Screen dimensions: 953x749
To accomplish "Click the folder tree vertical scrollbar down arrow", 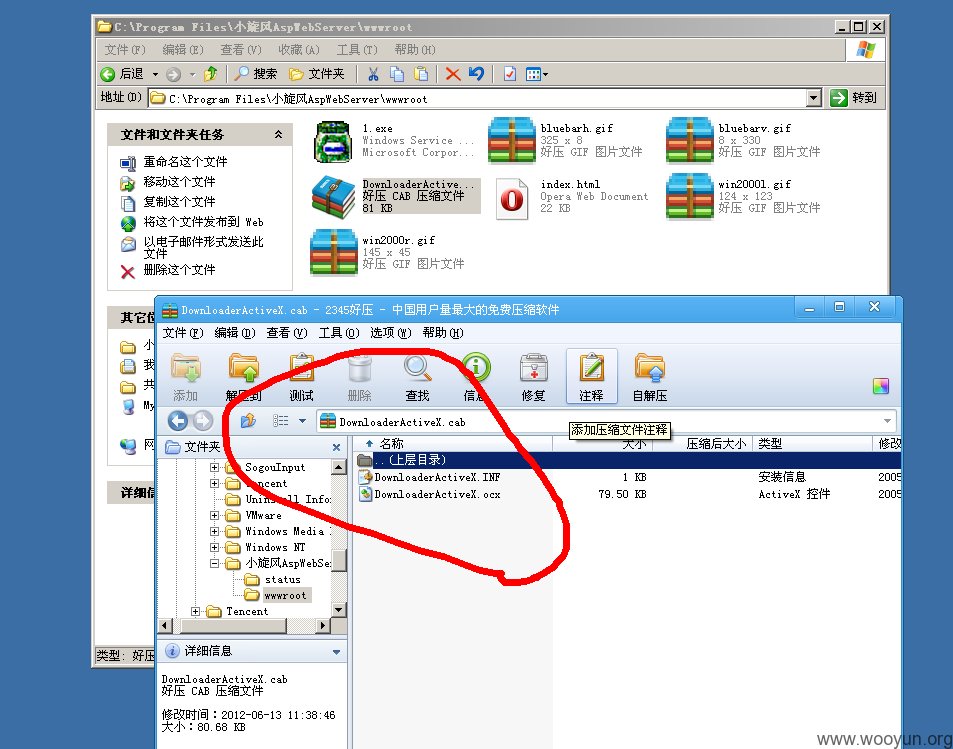I will [x=339, y=610].
